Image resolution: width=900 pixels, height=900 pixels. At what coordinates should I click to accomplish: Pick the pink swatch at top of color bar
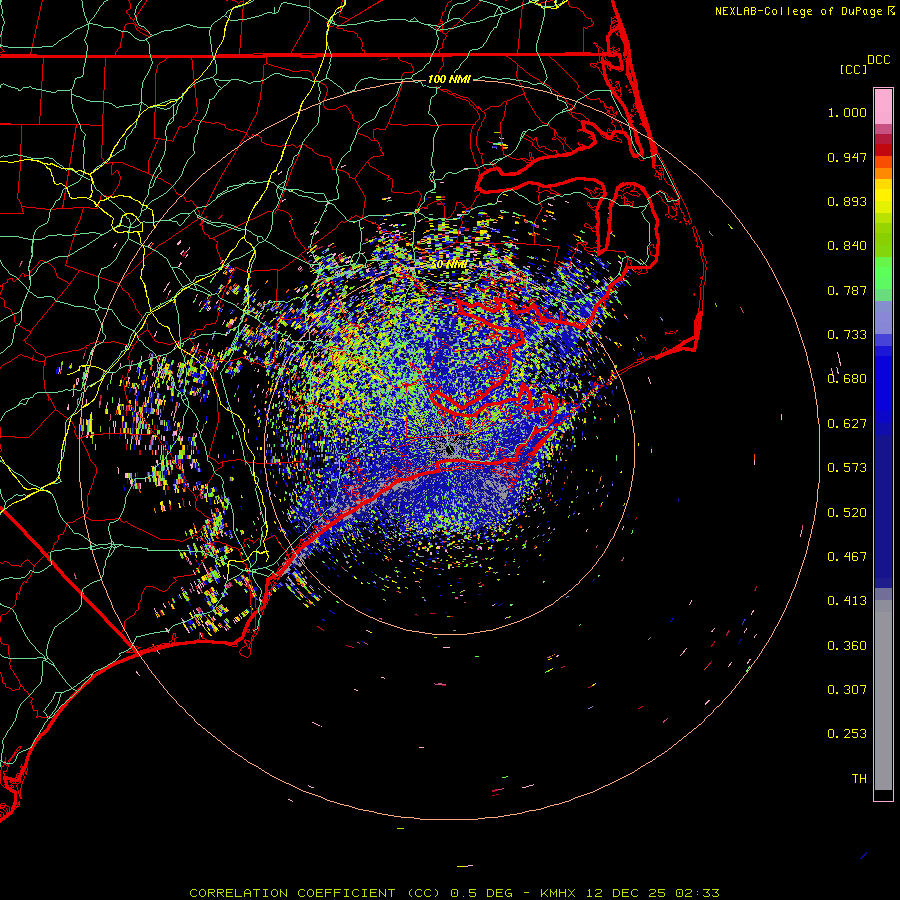(883, 107)
